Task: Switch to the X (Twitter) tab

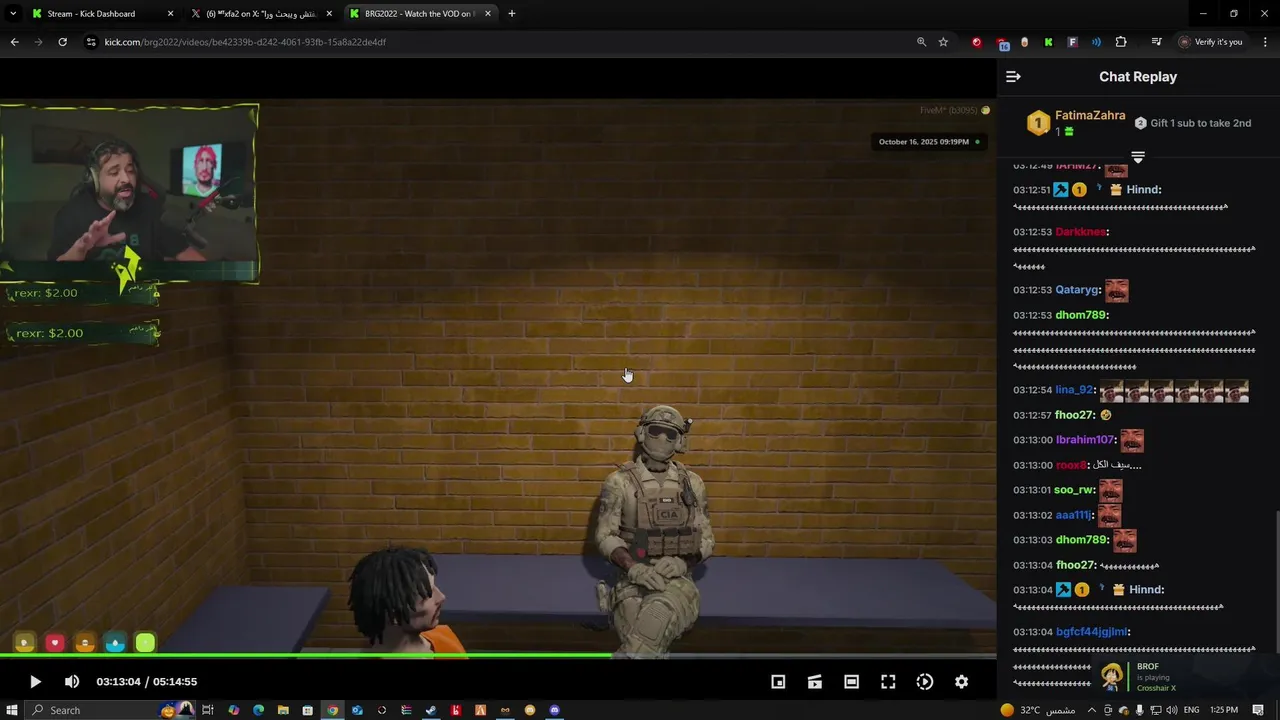Action: point(262,14)
